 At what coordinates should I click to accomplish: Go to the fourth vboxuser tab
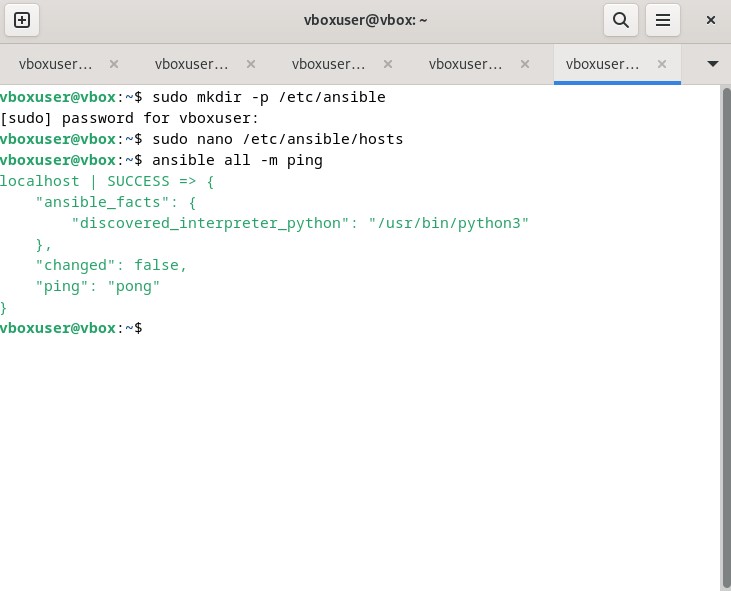pyautogui.click(x=465, y=64)
